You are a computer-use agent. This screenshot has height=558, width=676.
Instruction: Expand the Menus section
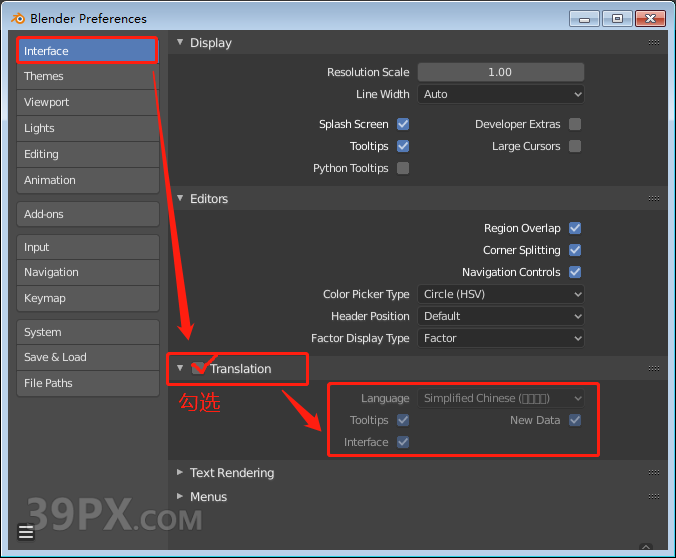click(x=208, y=497)
